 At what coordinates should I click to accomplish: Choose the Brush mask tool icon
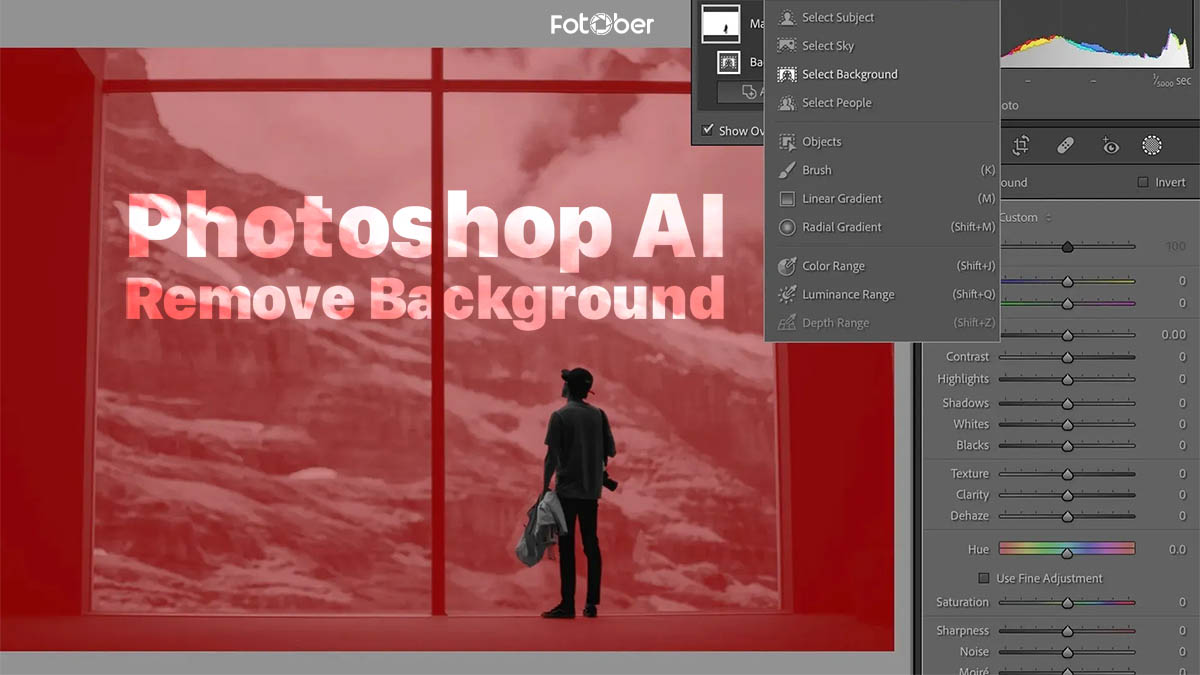(x=787, y=171)
